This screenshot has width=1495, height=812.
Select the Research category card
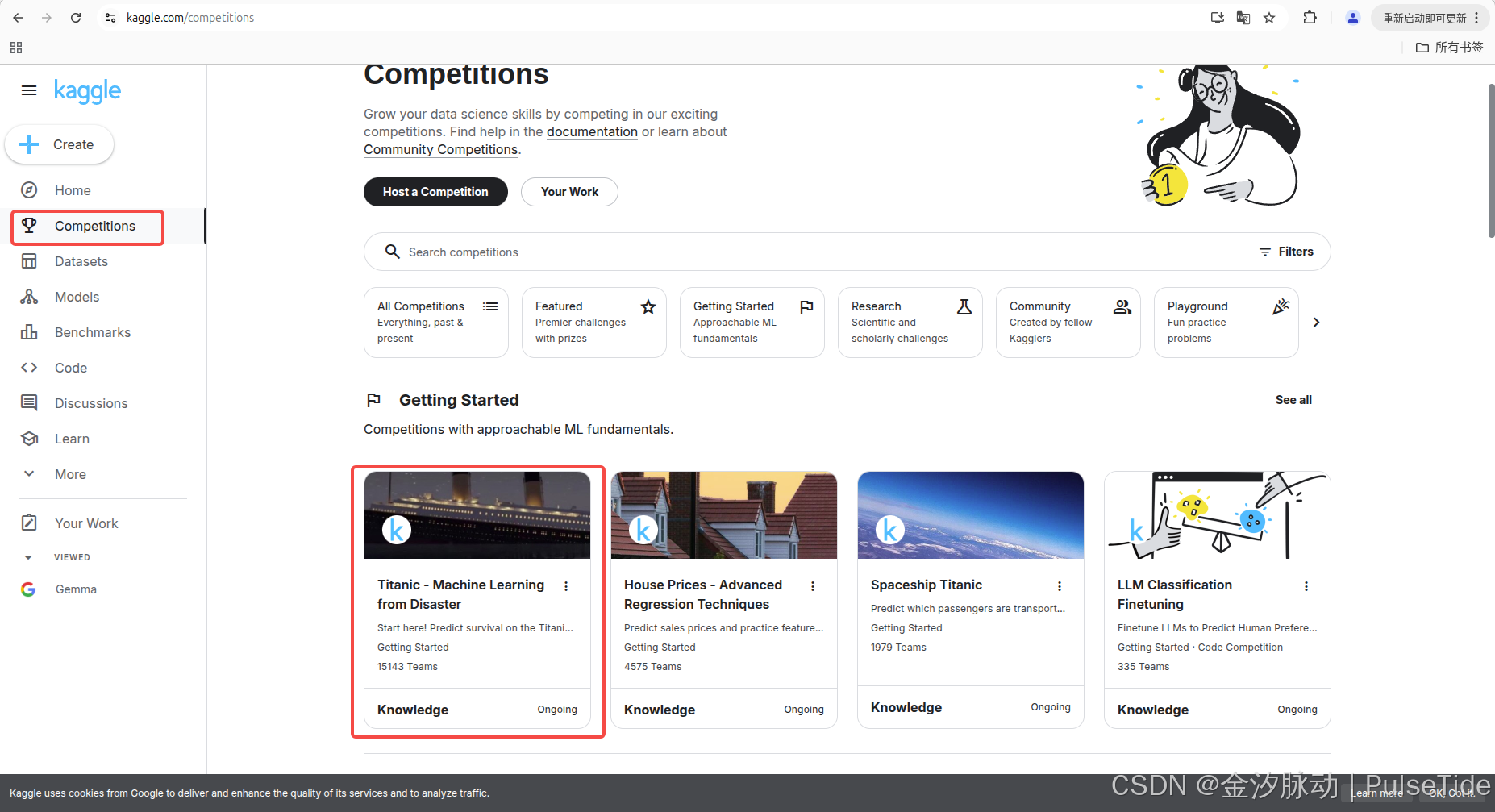point(910,323)
